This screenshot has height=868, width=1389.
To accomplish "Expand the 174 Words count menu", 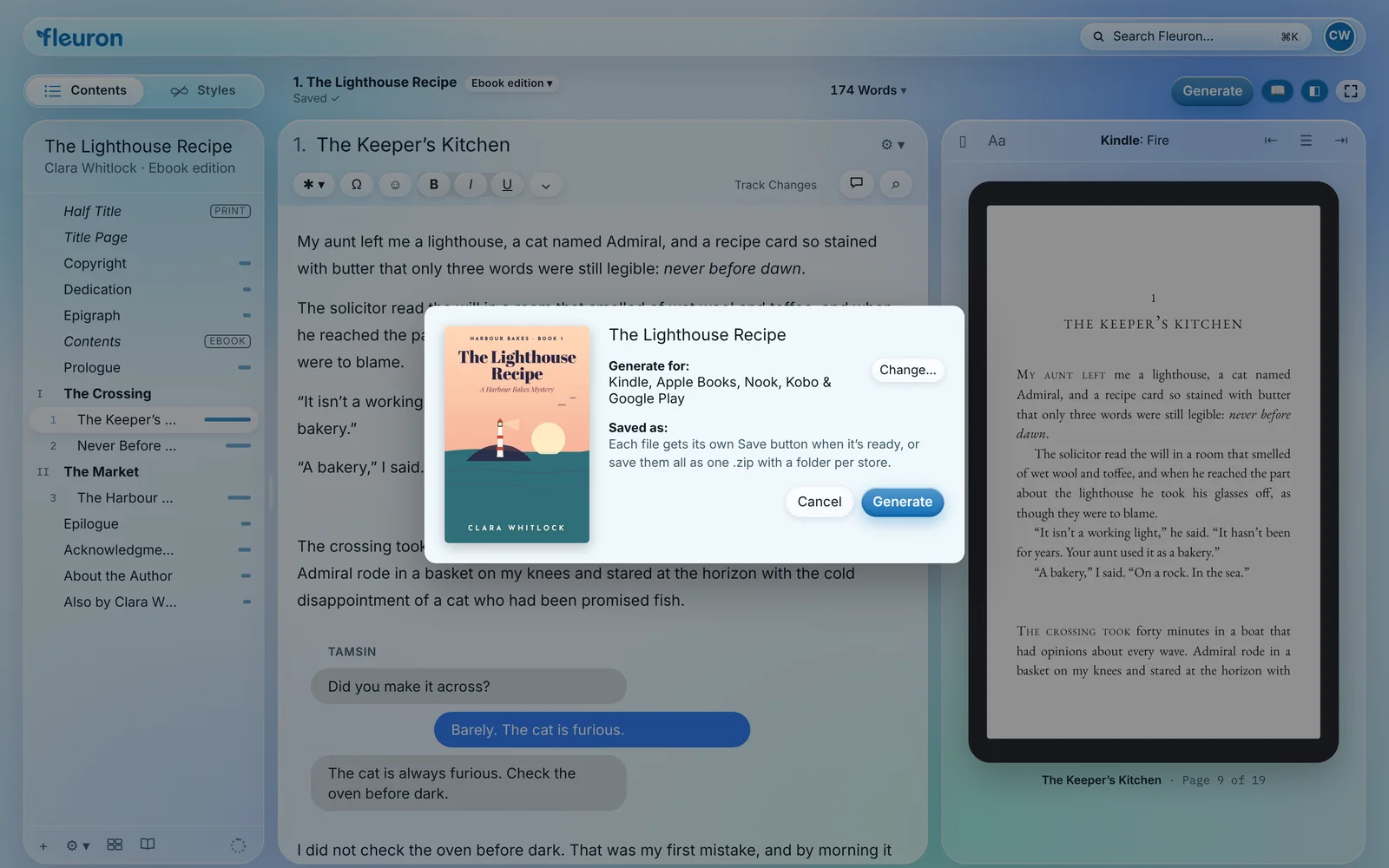I will (x=868, y=90).
